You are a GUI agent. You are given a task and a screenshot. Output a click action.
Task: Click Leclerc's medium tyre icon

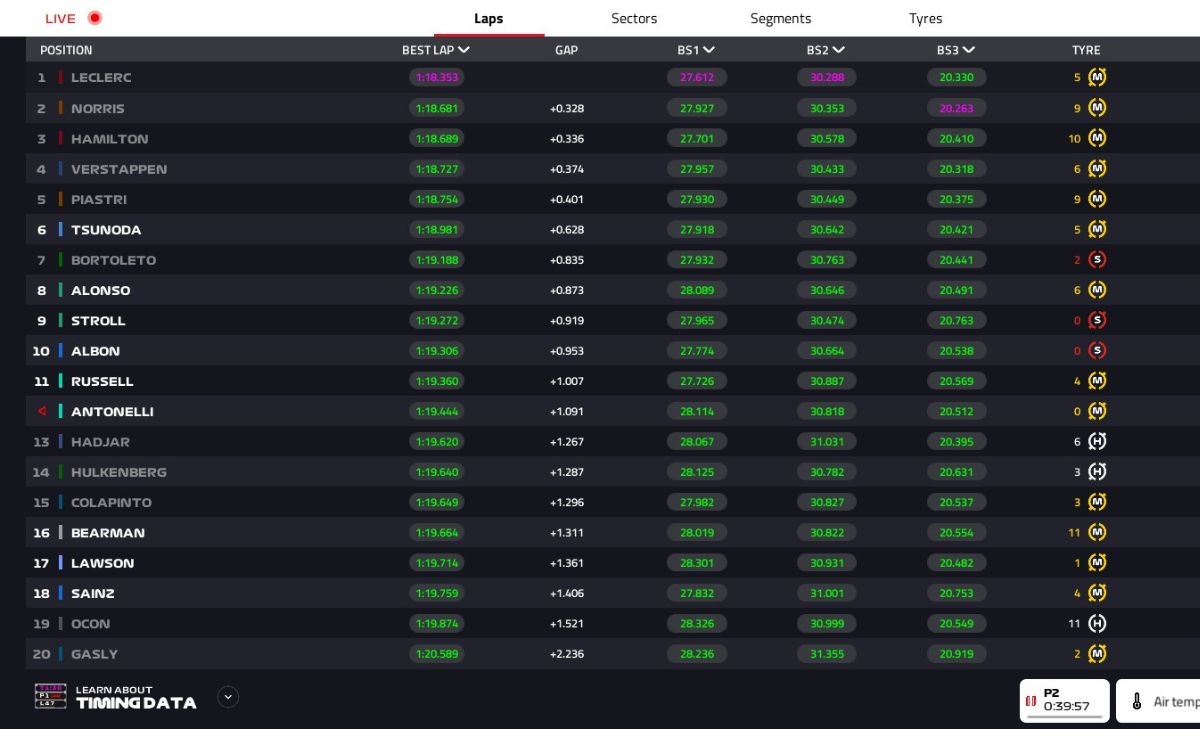click(x=1097, y=78)
